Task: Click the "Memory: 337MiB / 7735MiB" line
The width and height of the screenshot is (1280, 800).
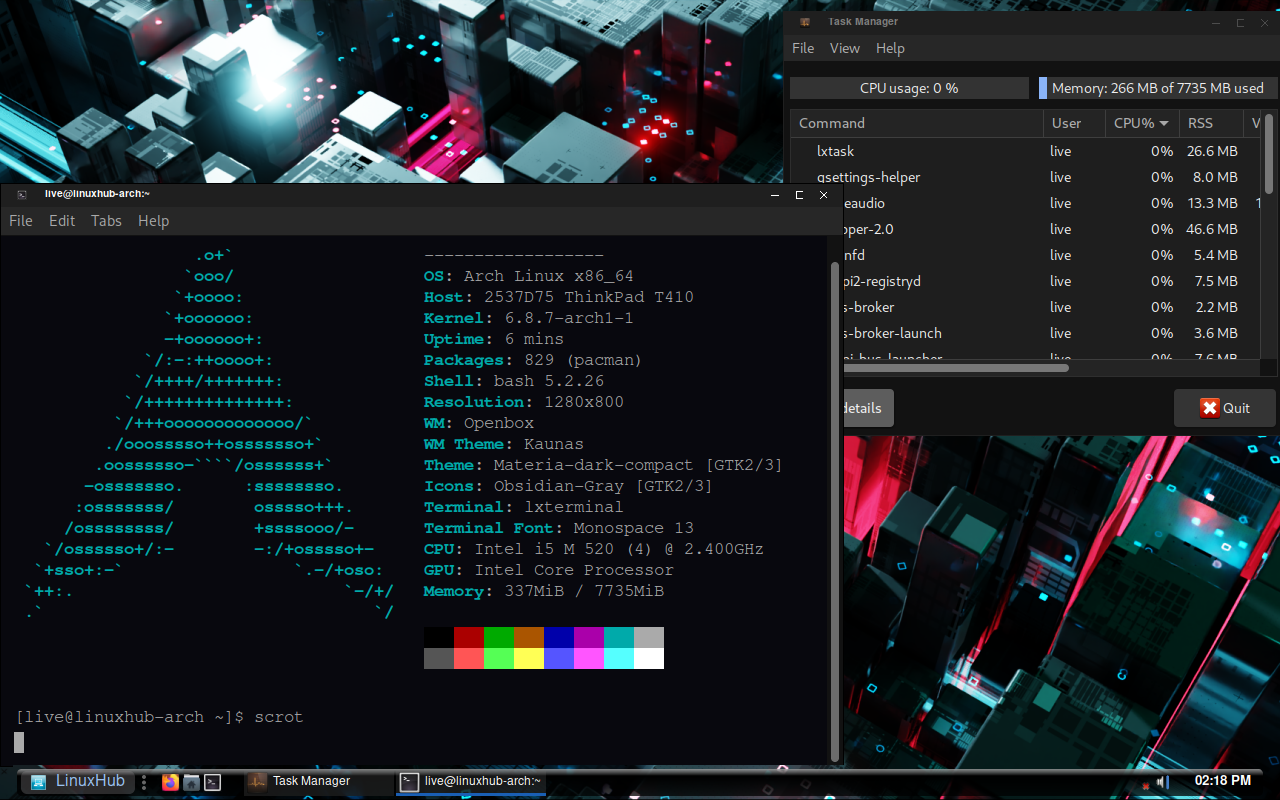Action: coord(544,591)
